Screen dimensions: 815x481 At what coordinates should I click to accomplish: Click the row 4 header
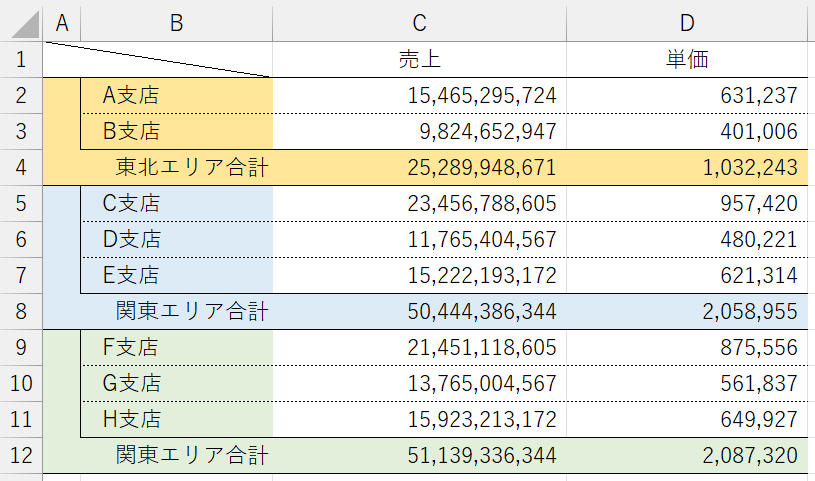(22, 166)
